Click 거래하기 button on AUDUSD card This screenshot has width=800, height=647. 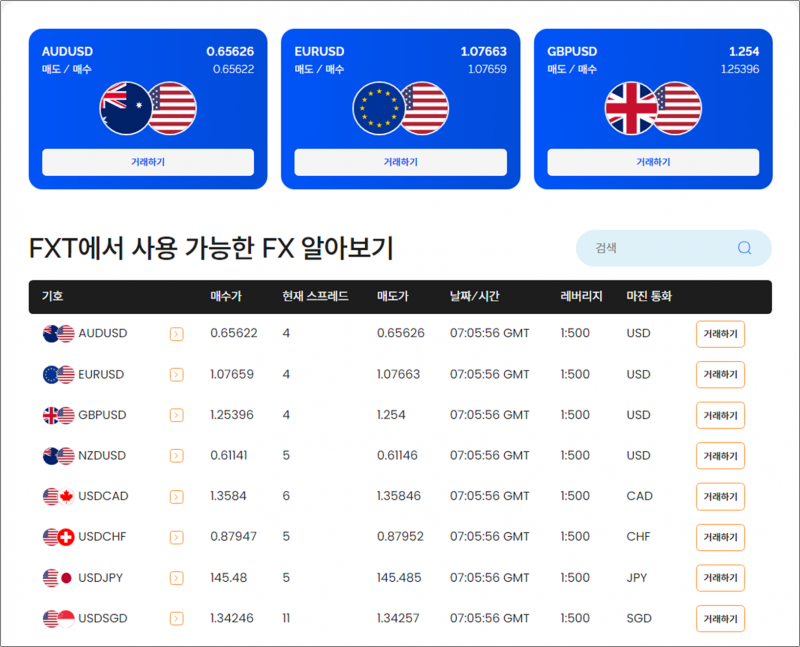coord(148,162)
